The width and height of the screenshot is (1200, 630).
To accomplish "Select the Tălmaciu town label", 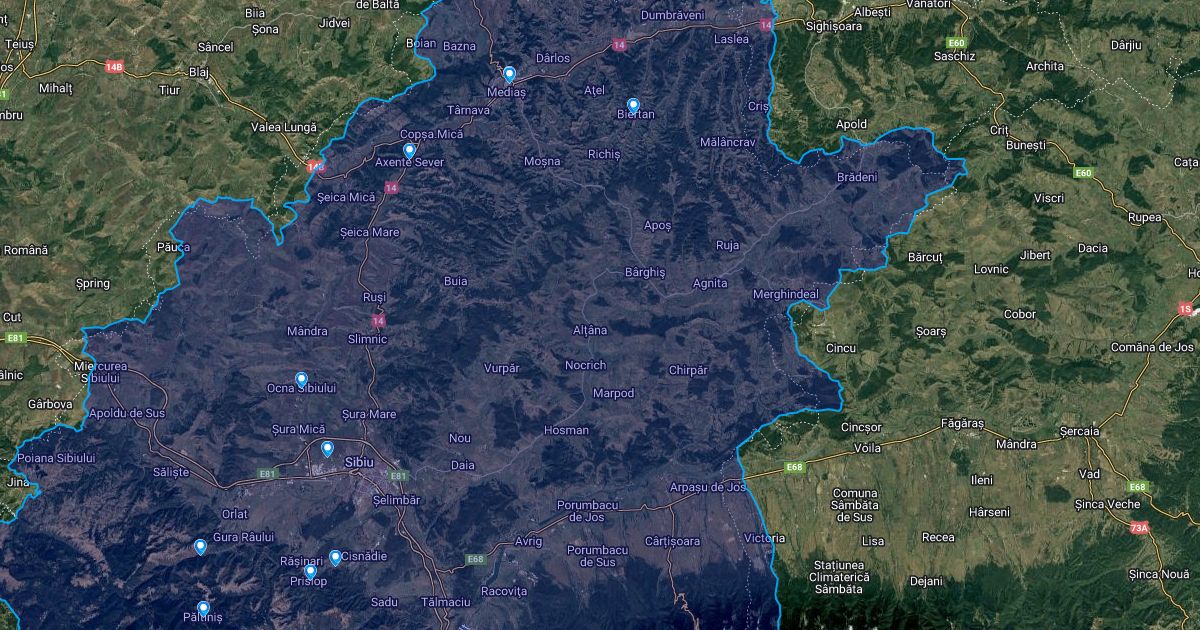I will click(x=446, y=602).
